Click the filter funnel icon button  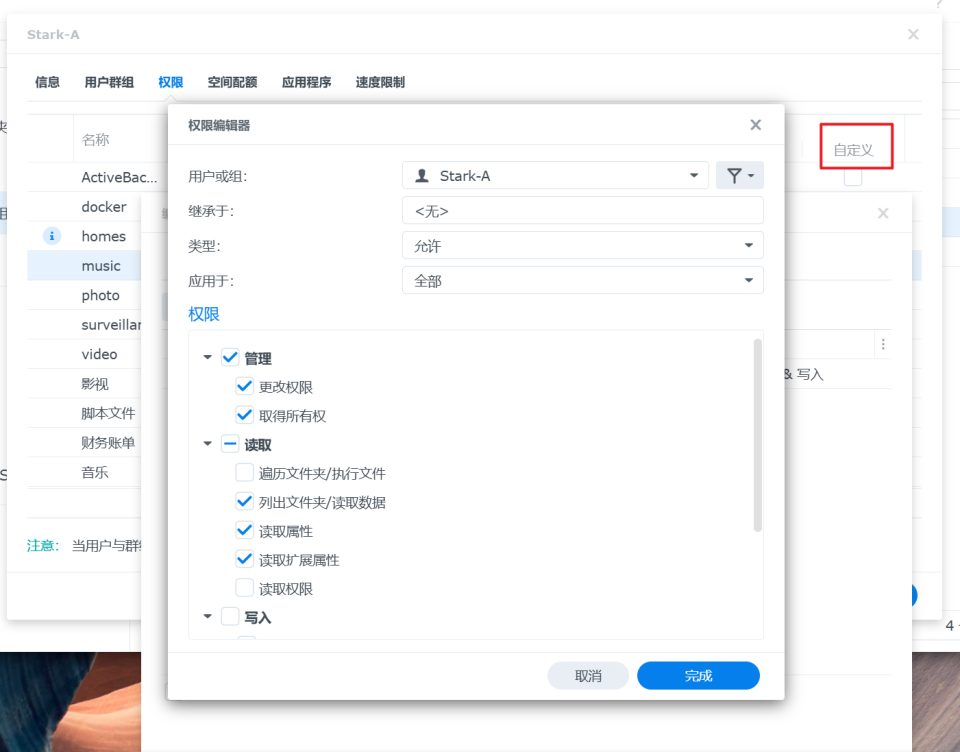[739, 176]
